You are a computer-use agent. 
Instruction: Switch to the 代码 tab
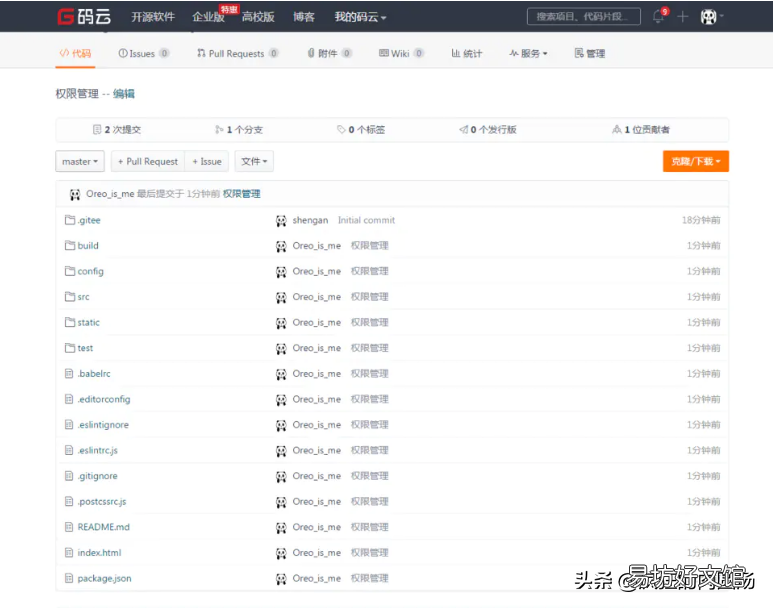[75, 53]
